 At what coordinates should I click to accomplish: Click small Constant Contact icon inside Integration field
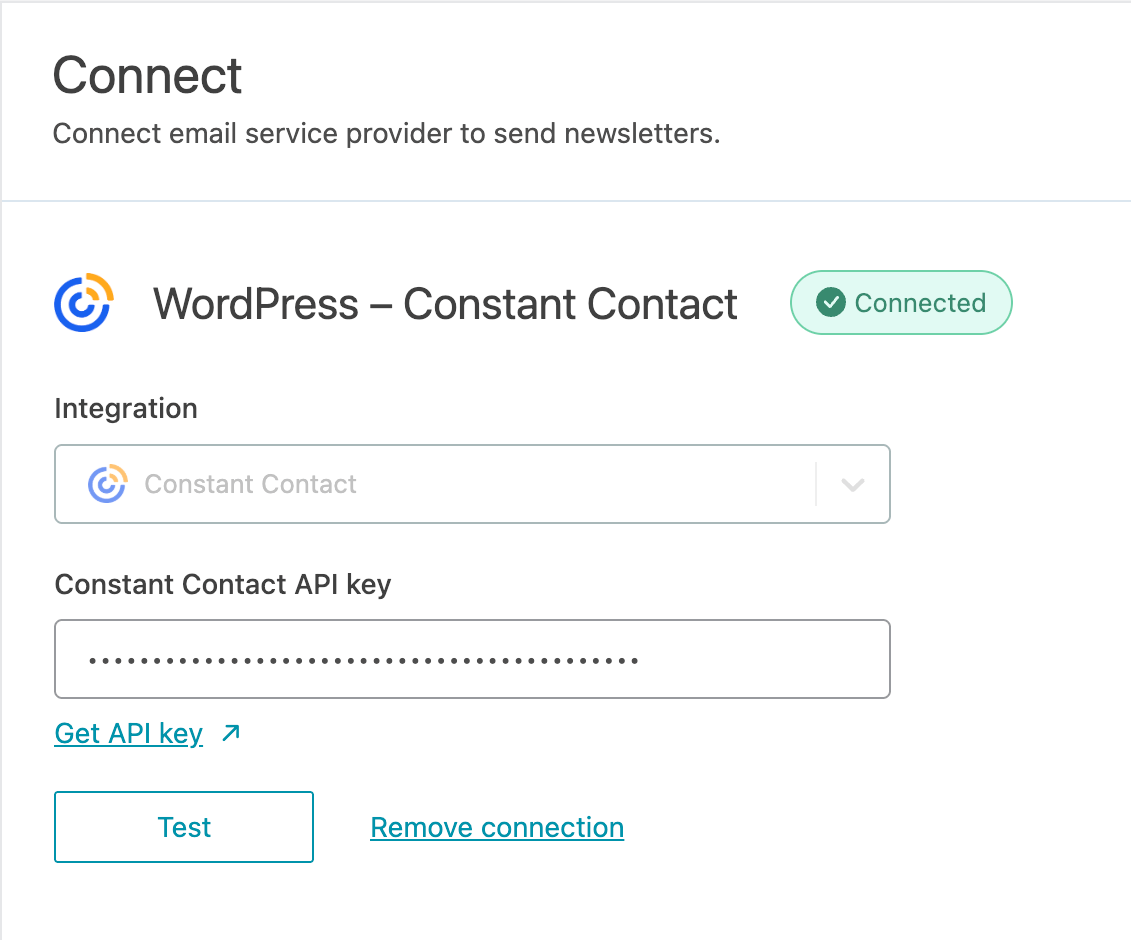pos(107,484)
